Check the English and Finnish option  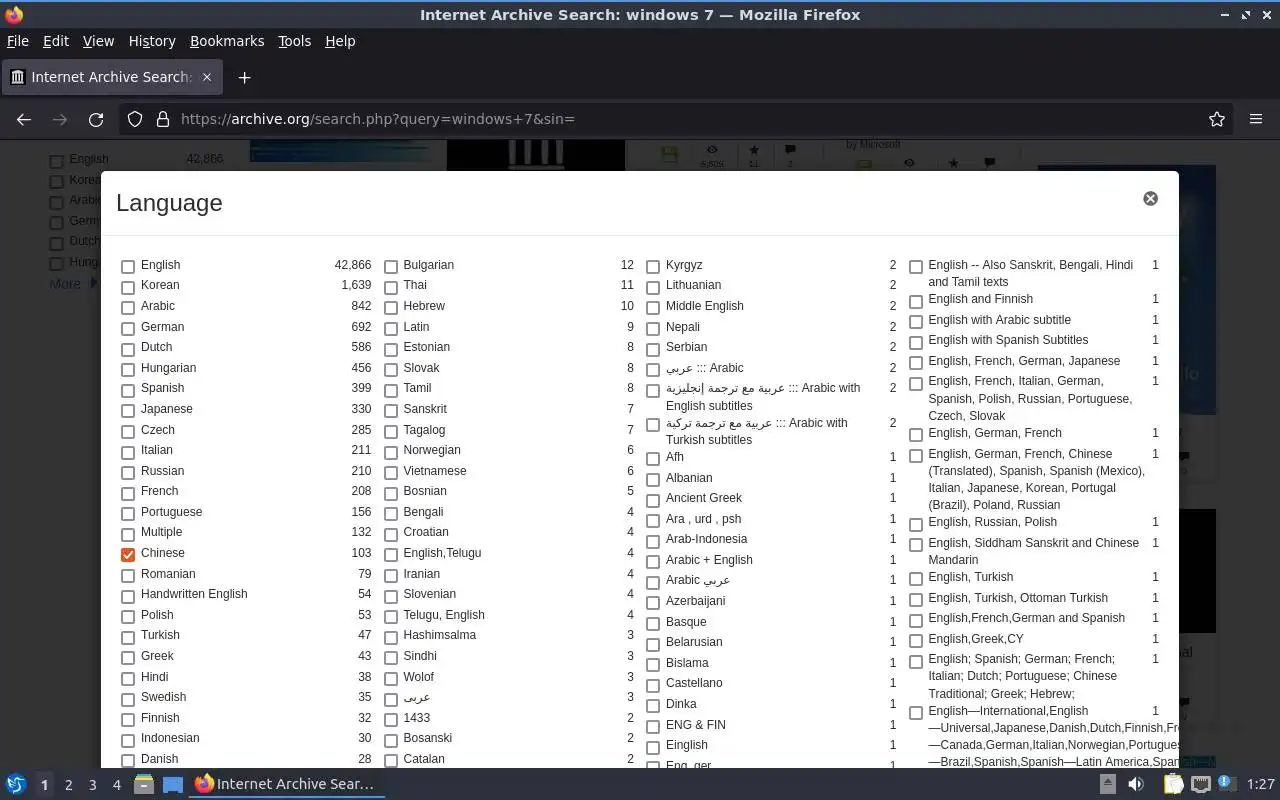[916, 301]
